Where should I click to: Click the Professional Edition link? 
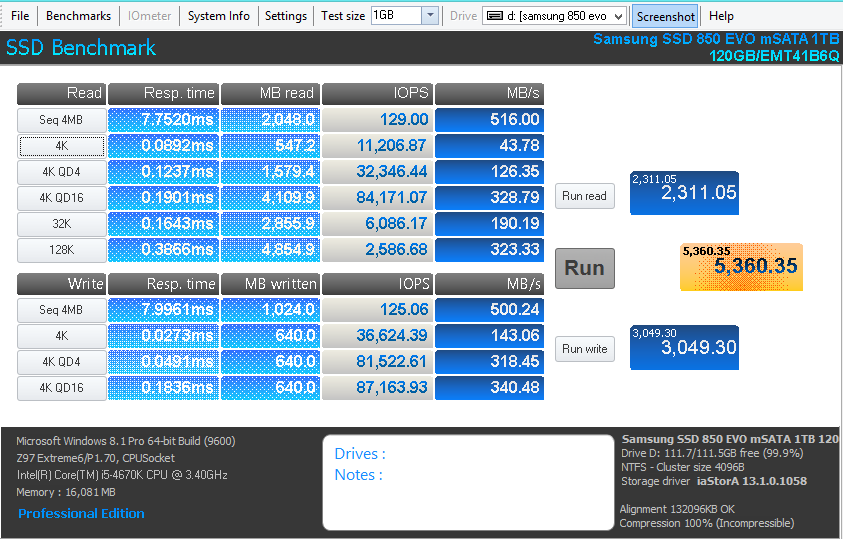click(81, 513)
